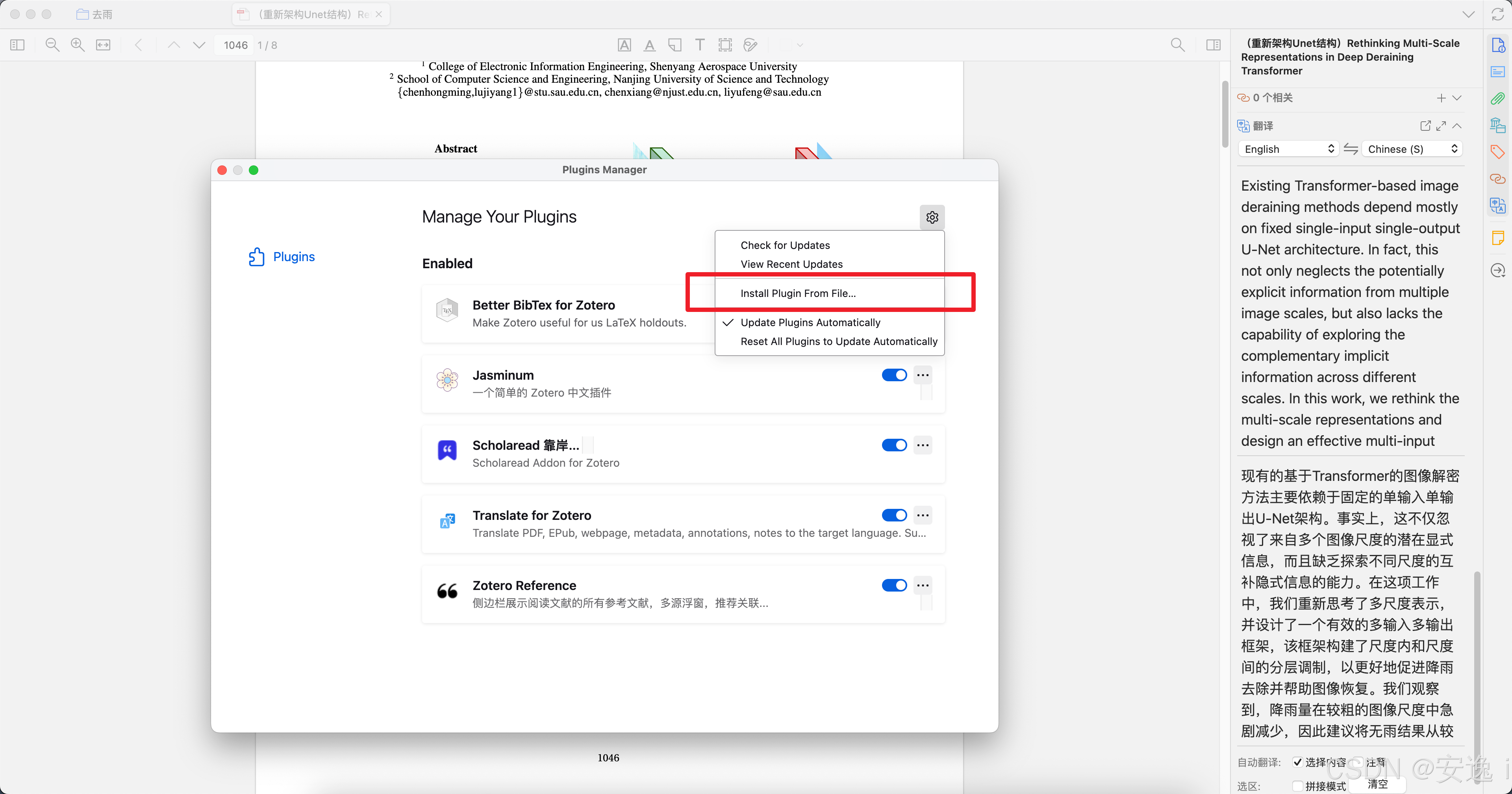Add a related item with the plus icon
Viewport: 1512px width, 794px height.
point(1441,98)
